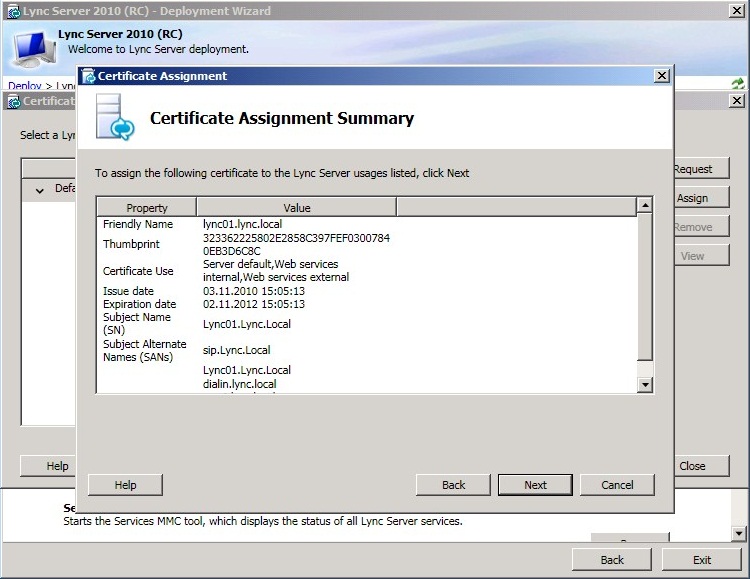Click the Value column header
The image size is (750, 579).
tap(297, 207)
